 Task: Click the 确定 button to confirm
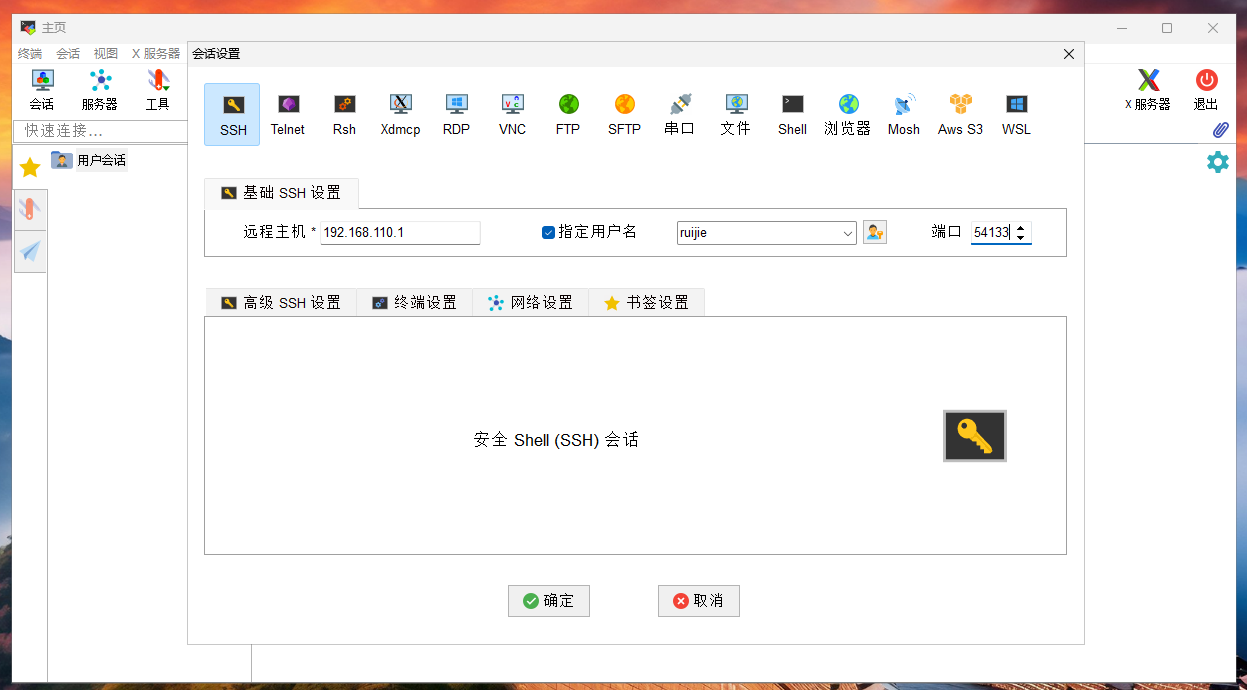(548, 601)
